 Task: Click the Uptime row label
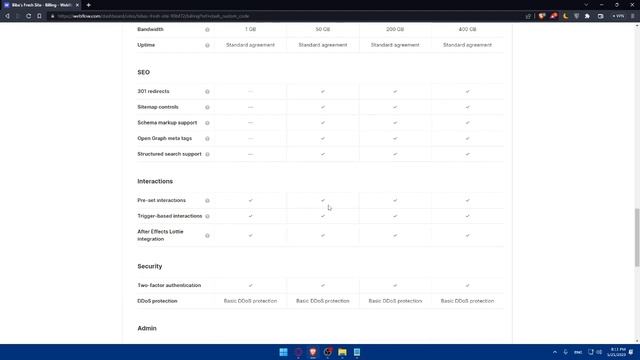146,45
